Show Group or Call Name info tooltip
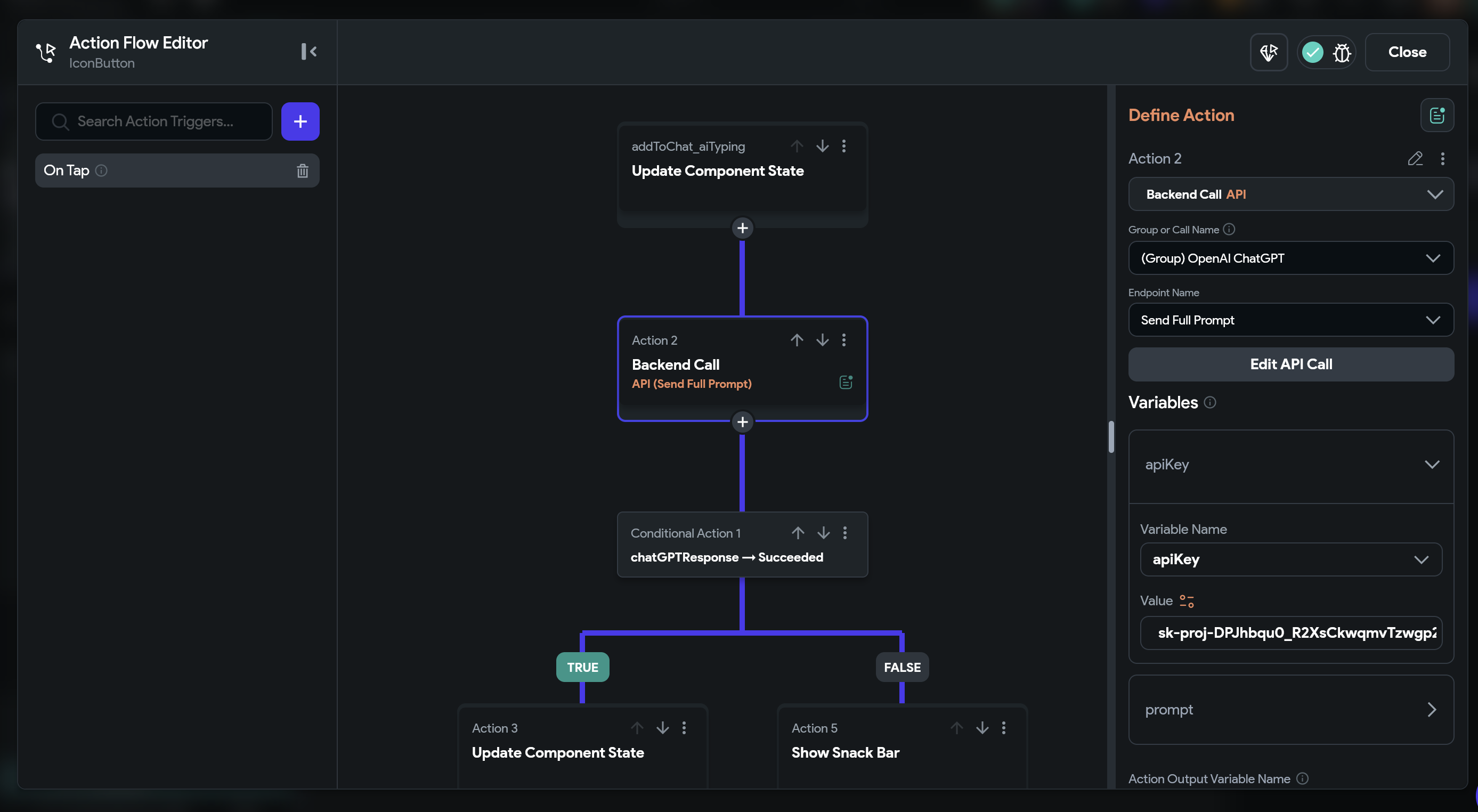 click(1229, 230)
